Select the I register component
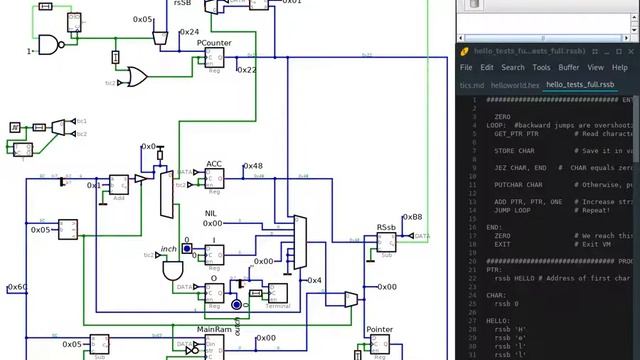Viewport: 640px width, 360px height. (214, 255)
